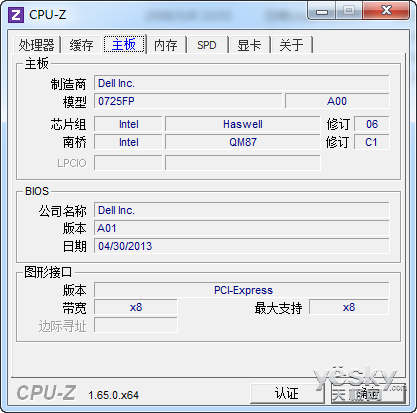Click the graphics interface version PCI-Express field
This screenshot has height=413, width=417.
242,290
